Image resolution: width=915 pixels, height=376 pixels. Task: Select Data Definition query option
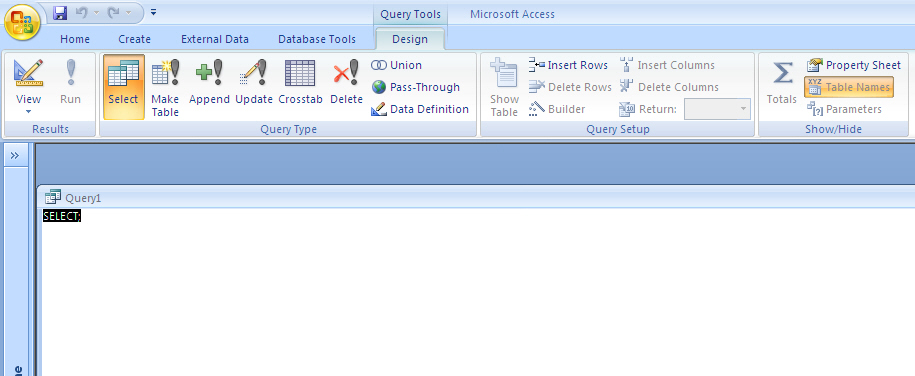coord(420,109)
